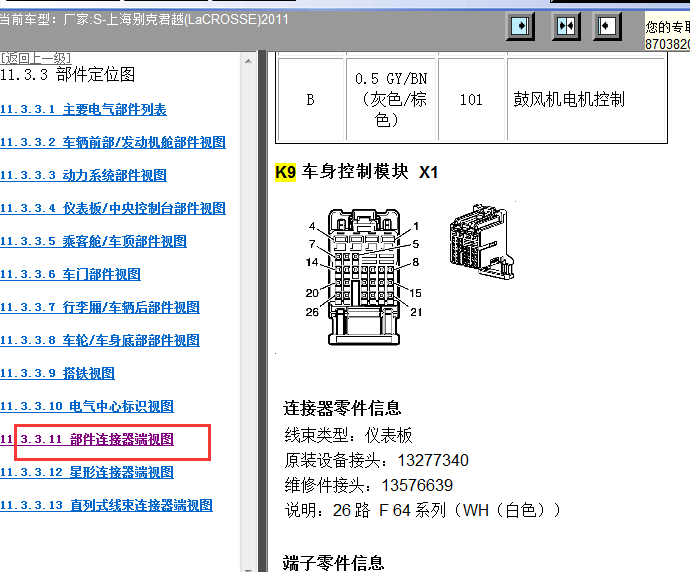690x572 pixels.
Task: Click the split-center panel layout icon
Action: click(566, 26)
